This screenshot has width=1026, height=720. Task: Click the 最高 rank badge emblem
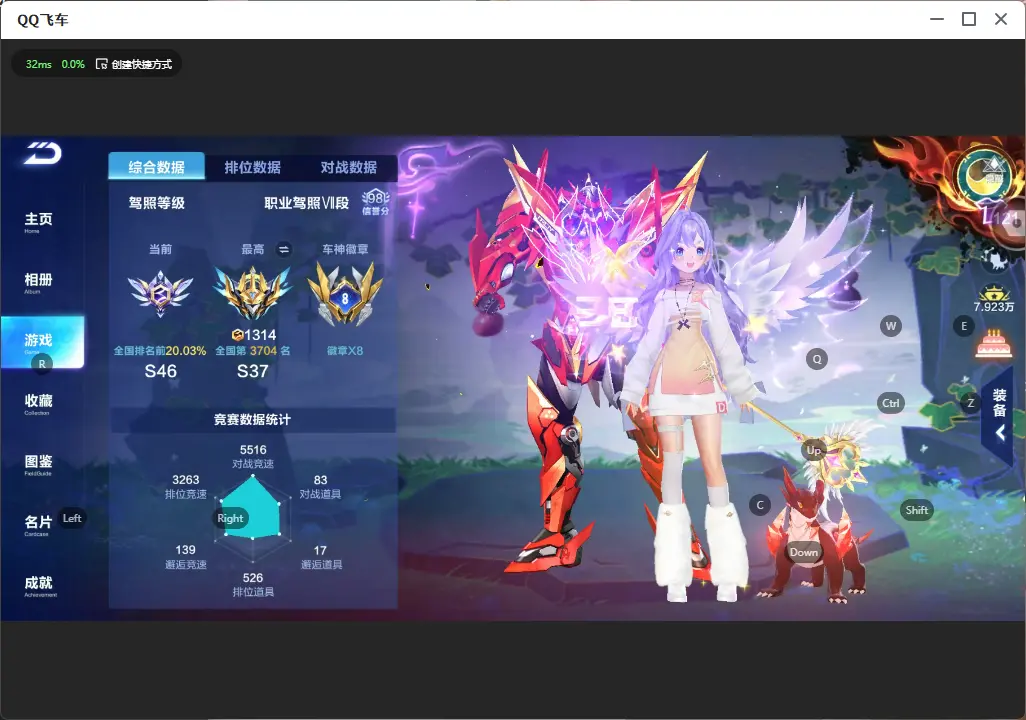coord(253,293)
